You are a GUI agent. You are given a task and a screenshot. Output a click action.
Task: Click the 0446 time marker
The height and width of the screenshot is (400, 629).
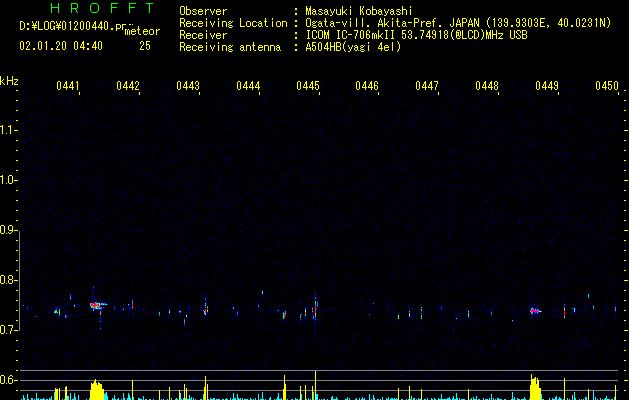(x=367, y=86)
